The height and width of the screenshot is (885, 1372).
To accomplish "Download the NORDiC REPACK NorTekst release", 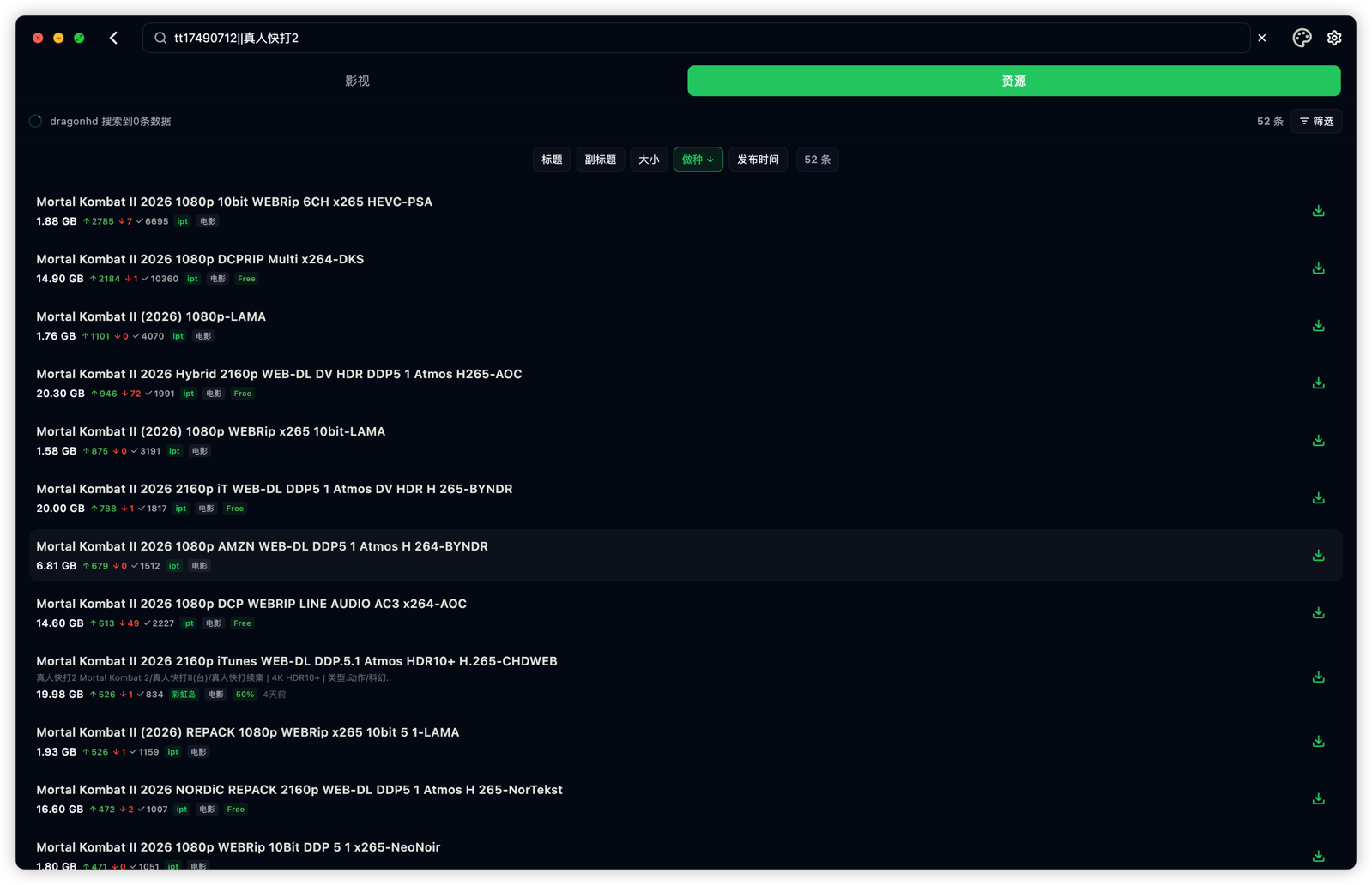I will coord(1318,799).
